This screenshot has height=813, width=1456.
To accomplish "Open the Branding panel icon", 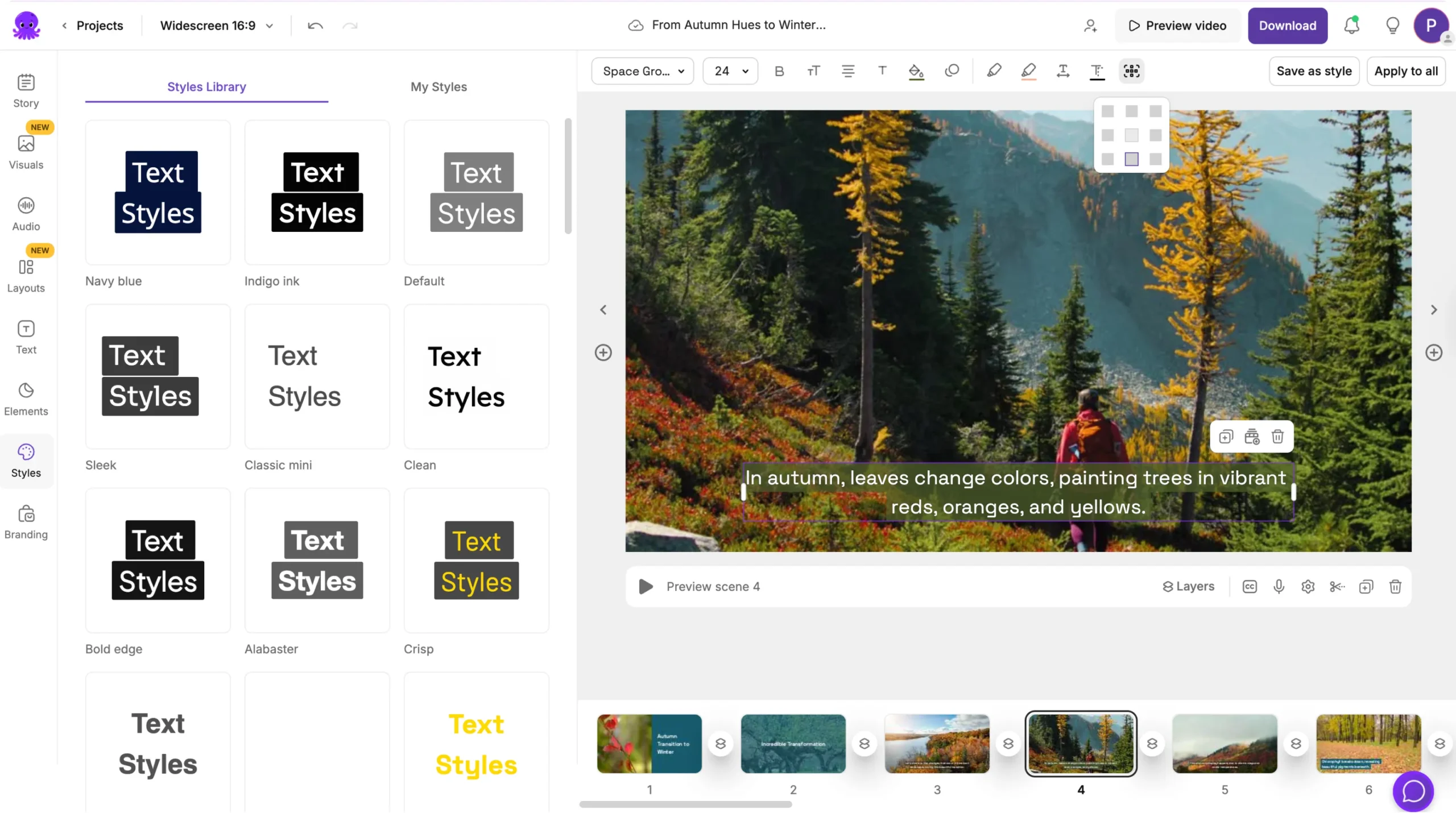I will 26,514.
